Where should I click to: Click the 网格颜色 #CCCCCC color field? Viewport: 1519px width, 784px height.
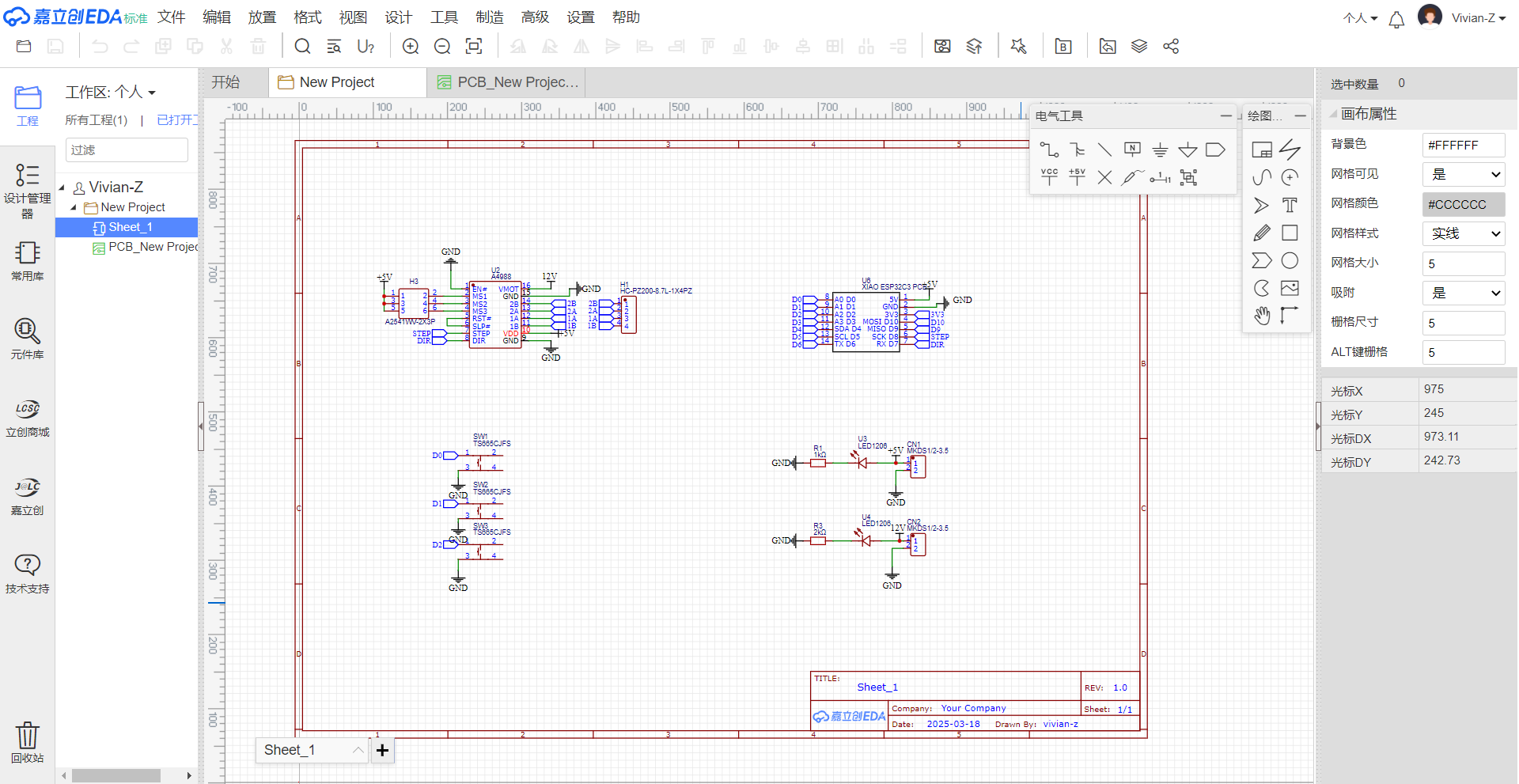[x=1464, y=204]
